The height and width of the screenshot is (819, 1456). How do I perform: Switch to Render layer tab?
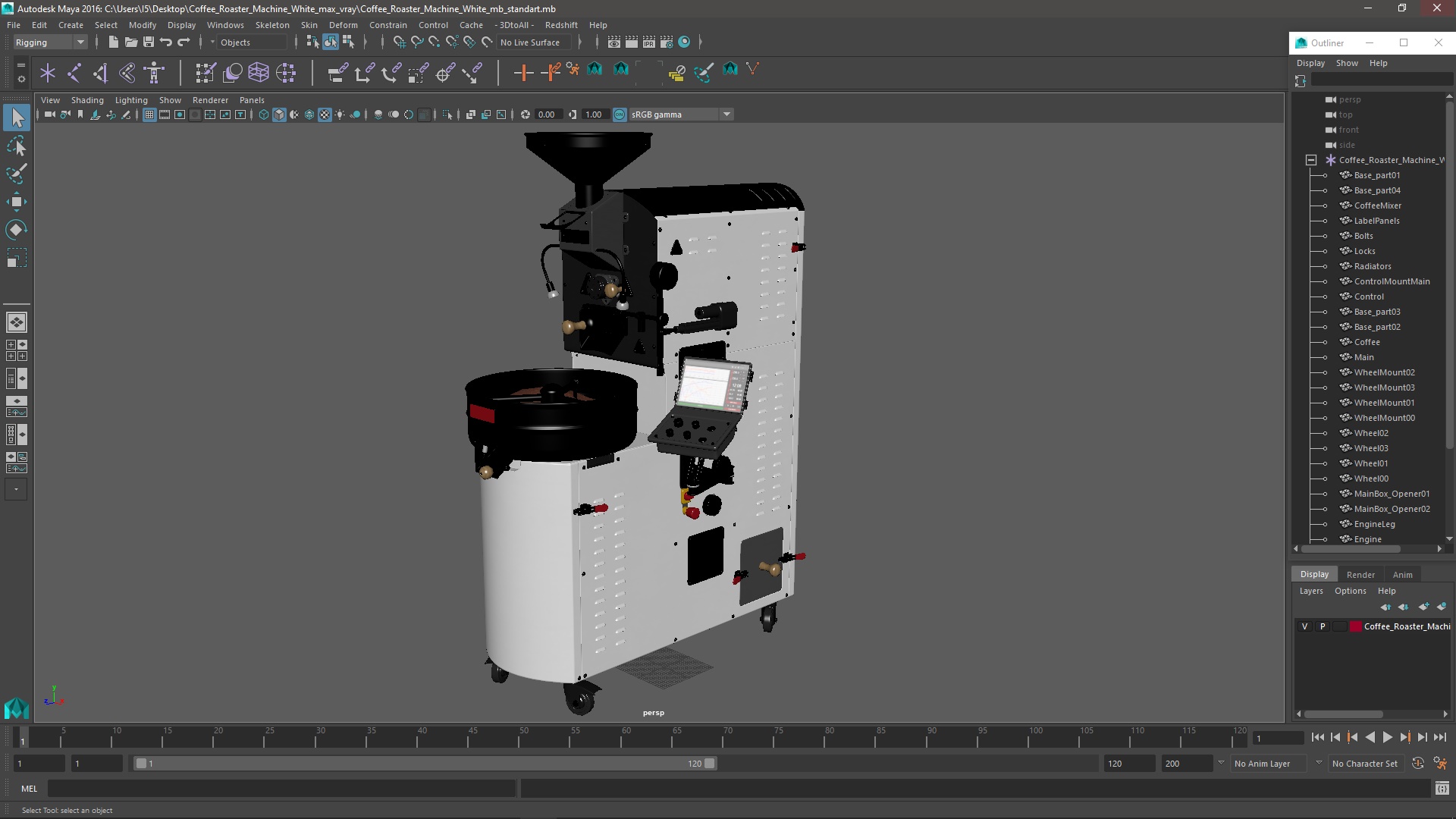[1360, 575]
